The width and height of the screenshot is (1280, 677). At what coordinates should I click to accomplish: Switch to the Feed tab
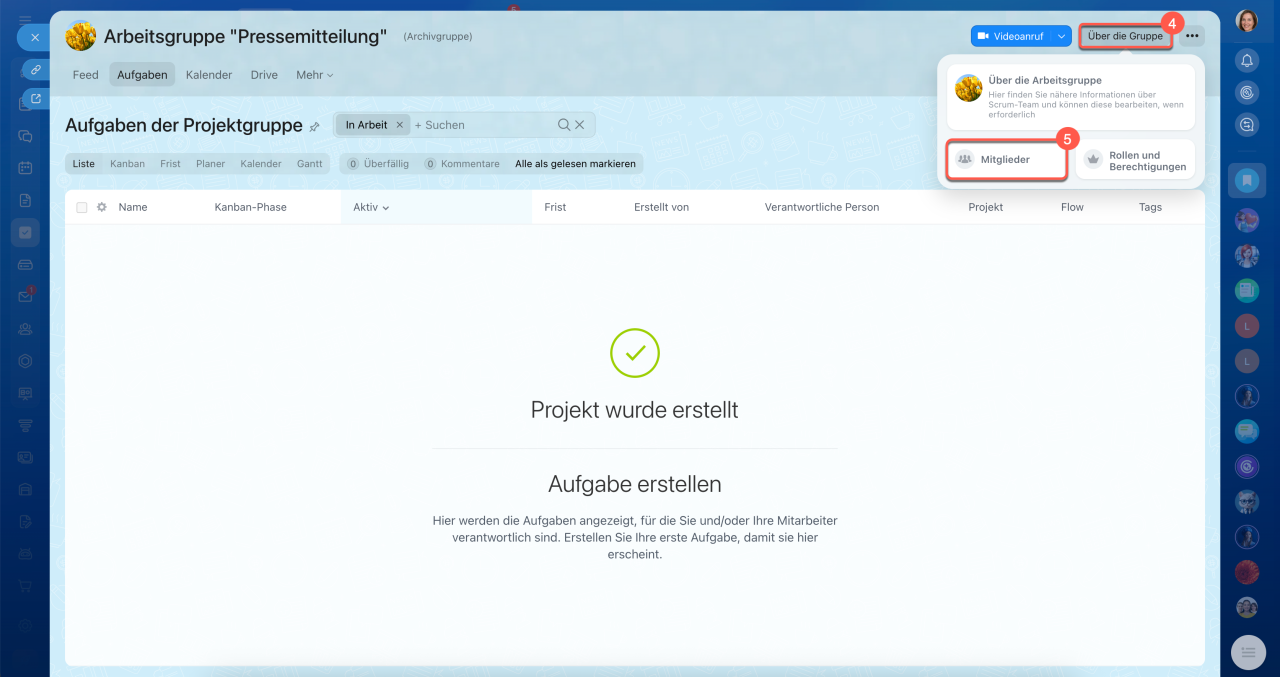pos(86,75)
